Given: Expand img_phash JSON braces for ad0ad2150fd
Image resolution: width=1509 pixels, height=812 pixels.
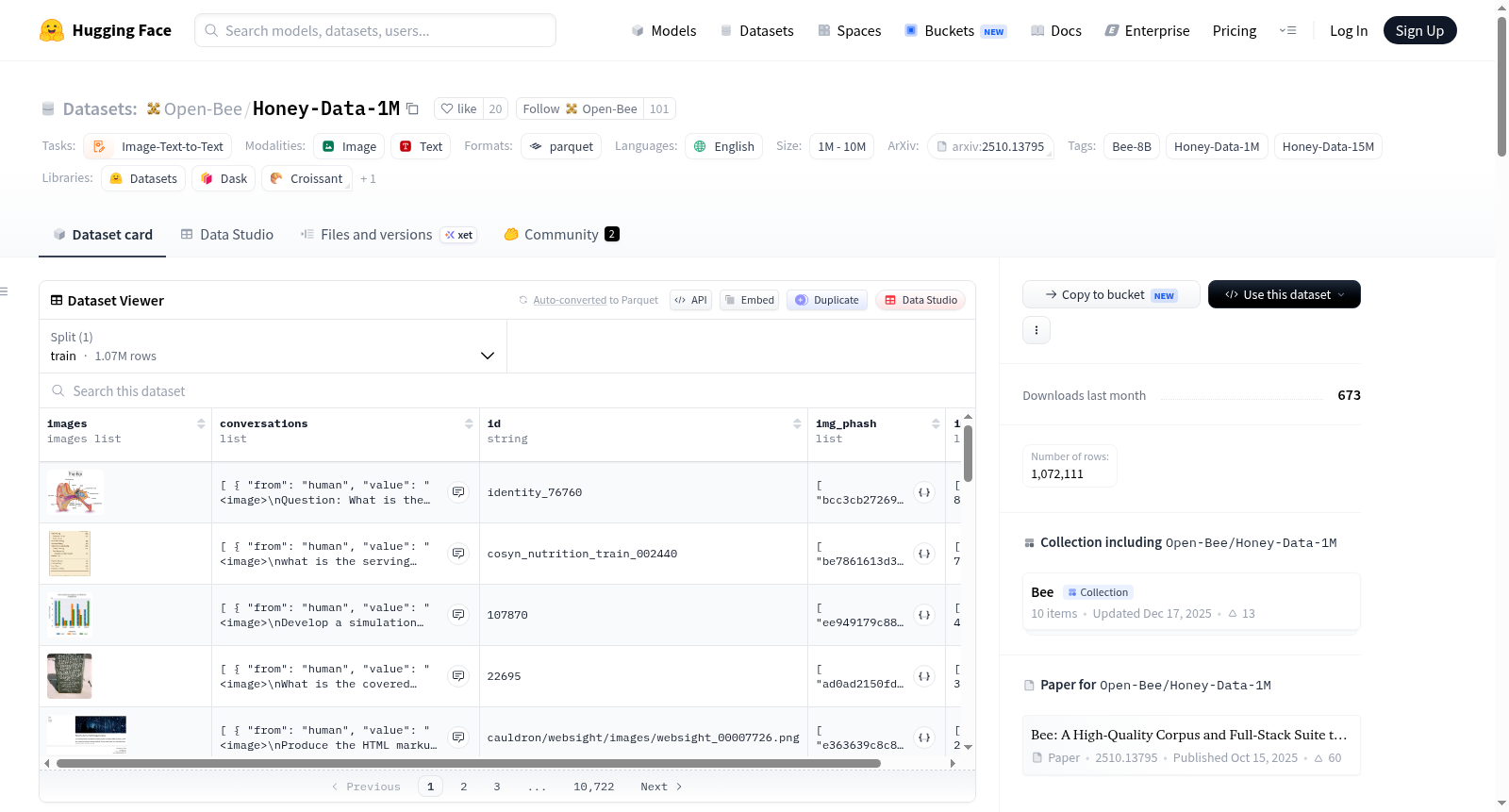Looking at the screenshot, I should point(924,676).
